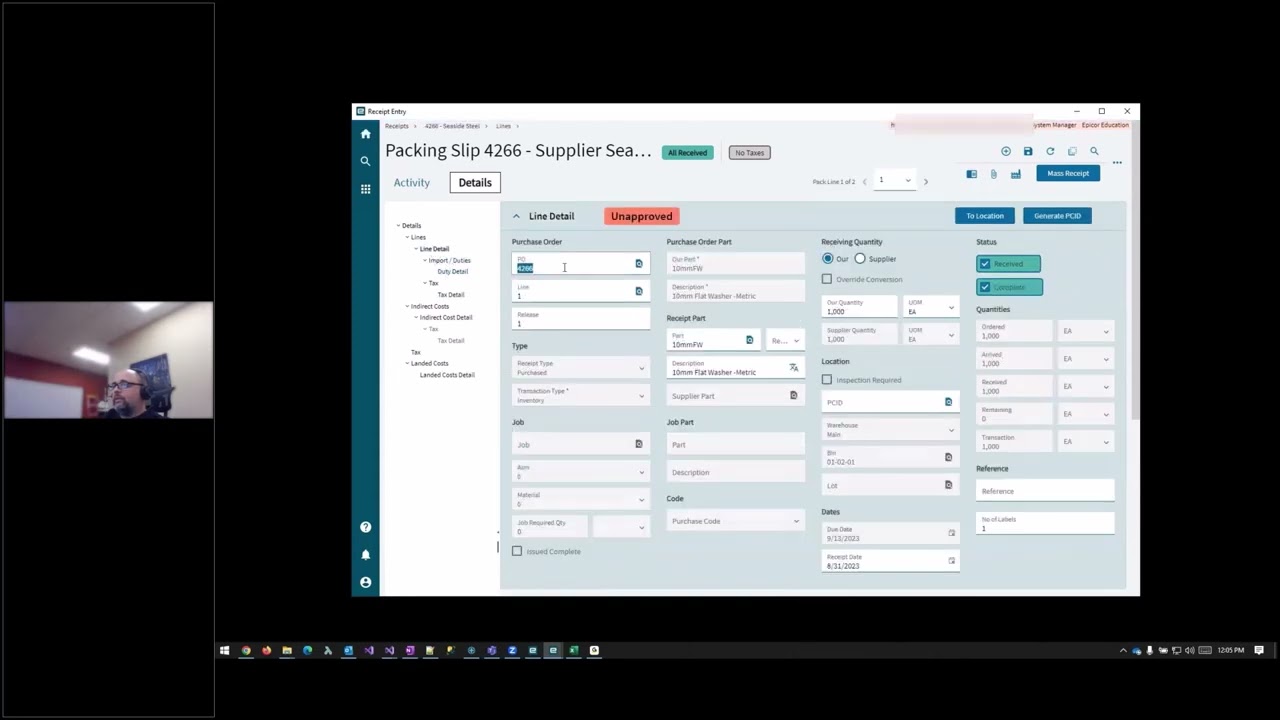1280x720 pixels.
Task: Toggle the Complete status checkbox
Action: pos(985,287)
